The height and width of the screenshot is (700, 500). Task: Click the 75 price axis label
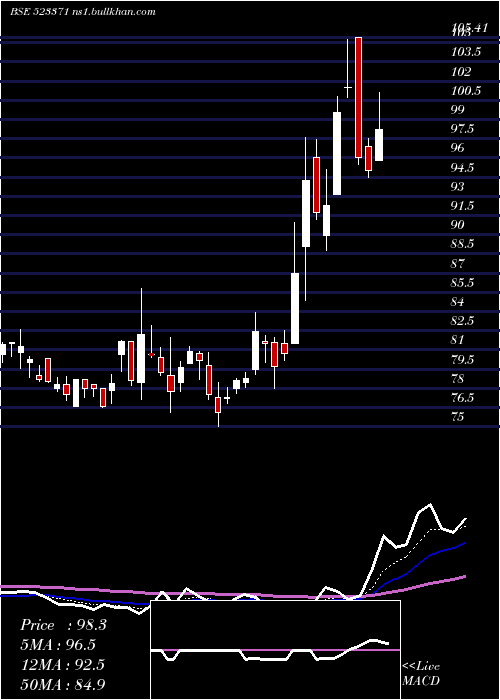458,417
